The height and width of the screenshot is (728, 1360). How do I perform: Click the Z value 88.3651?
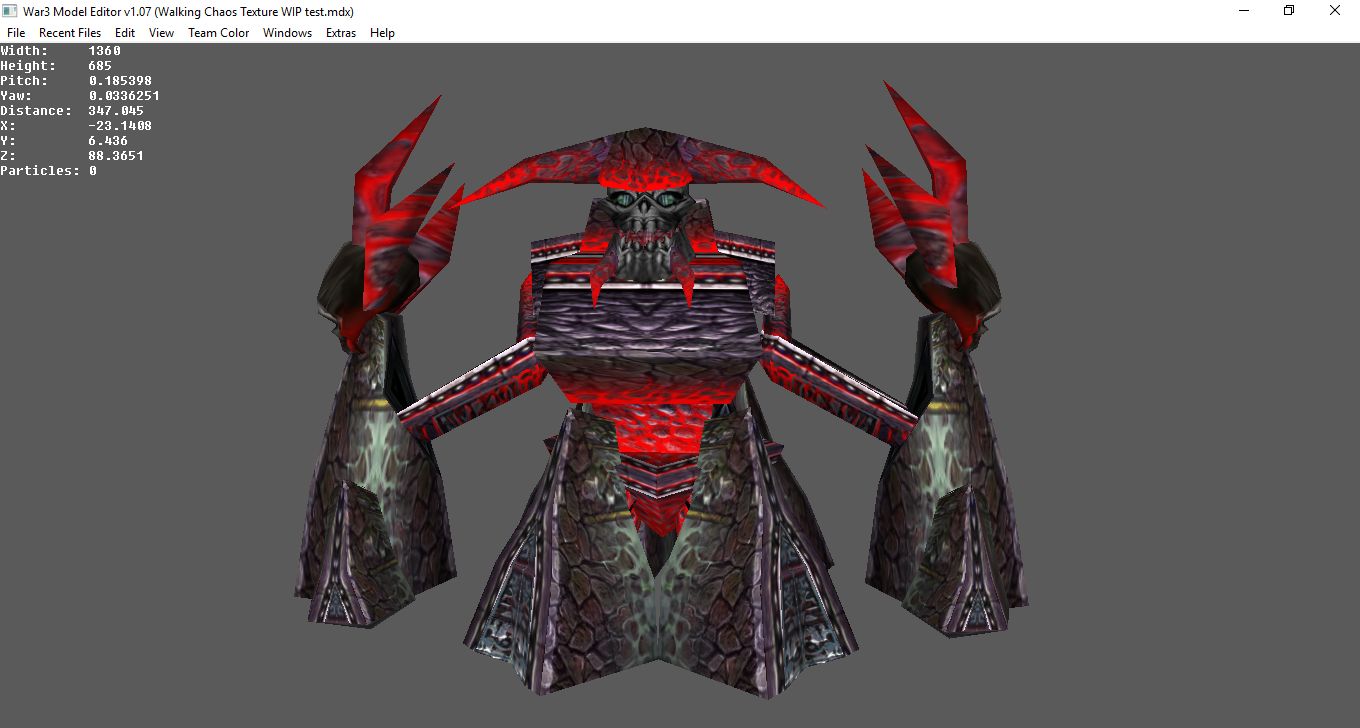point(116,156)
